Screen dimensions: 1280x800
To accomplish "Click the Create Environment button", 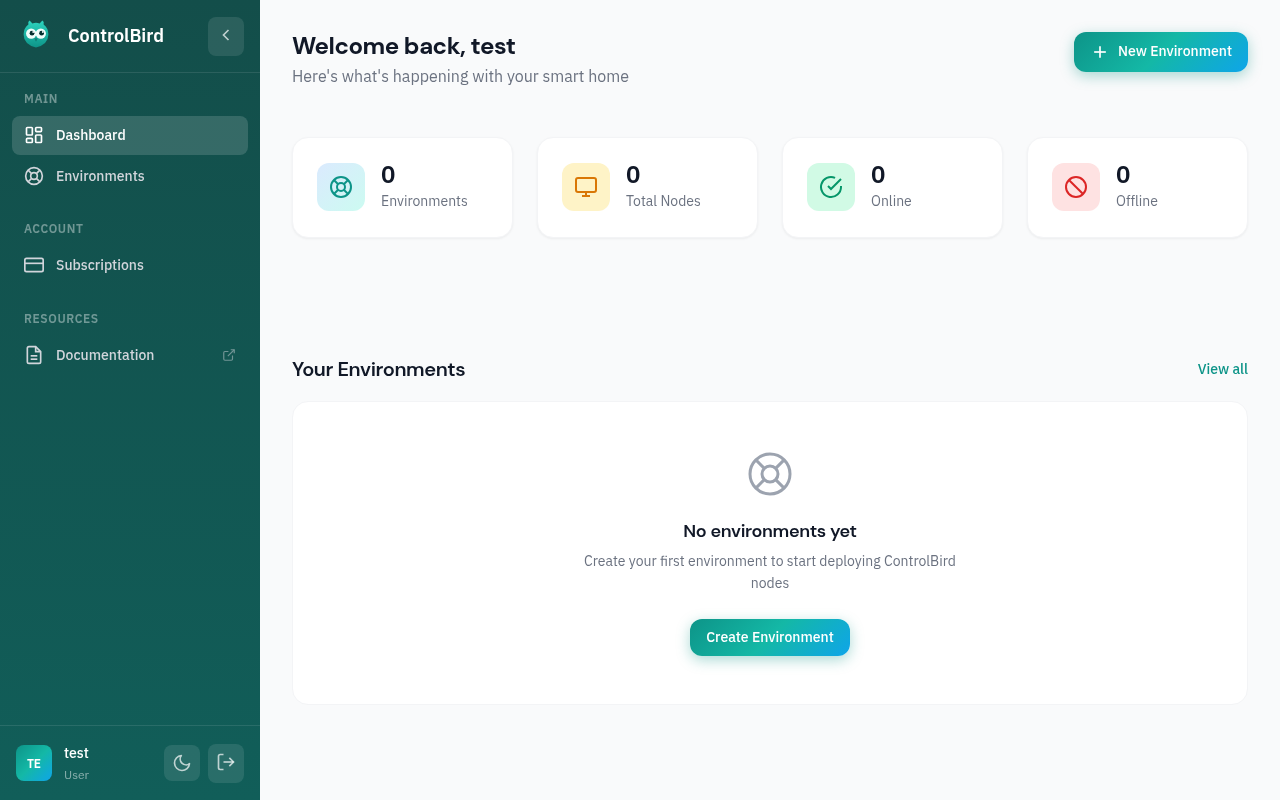I will click(770, 638).
